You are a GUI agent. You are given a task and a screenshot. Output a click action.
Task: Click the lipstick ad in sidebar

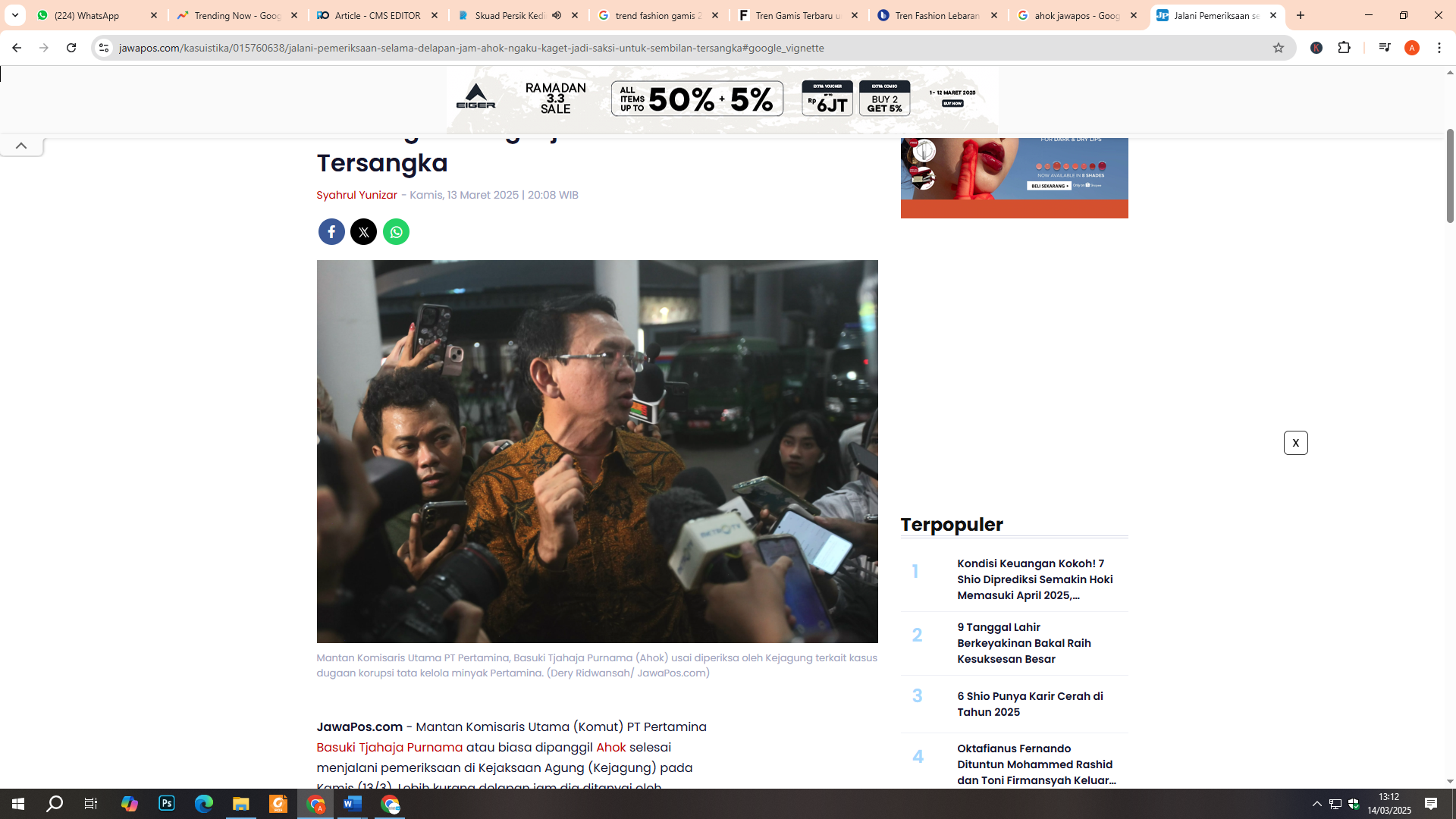(1014, 177)
